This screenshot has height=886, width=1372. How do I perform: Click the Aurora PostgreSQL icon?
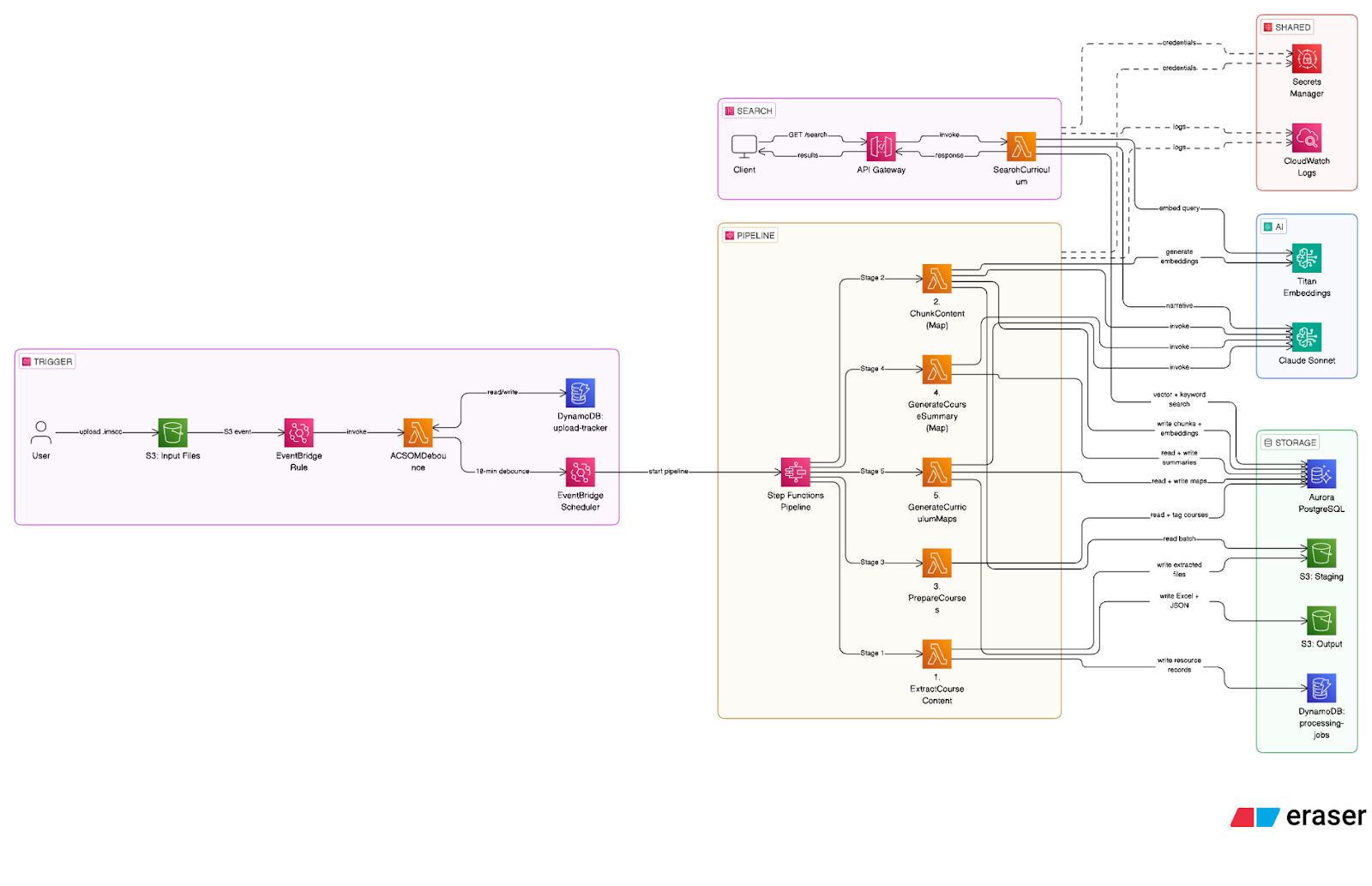pos(1321,473)
